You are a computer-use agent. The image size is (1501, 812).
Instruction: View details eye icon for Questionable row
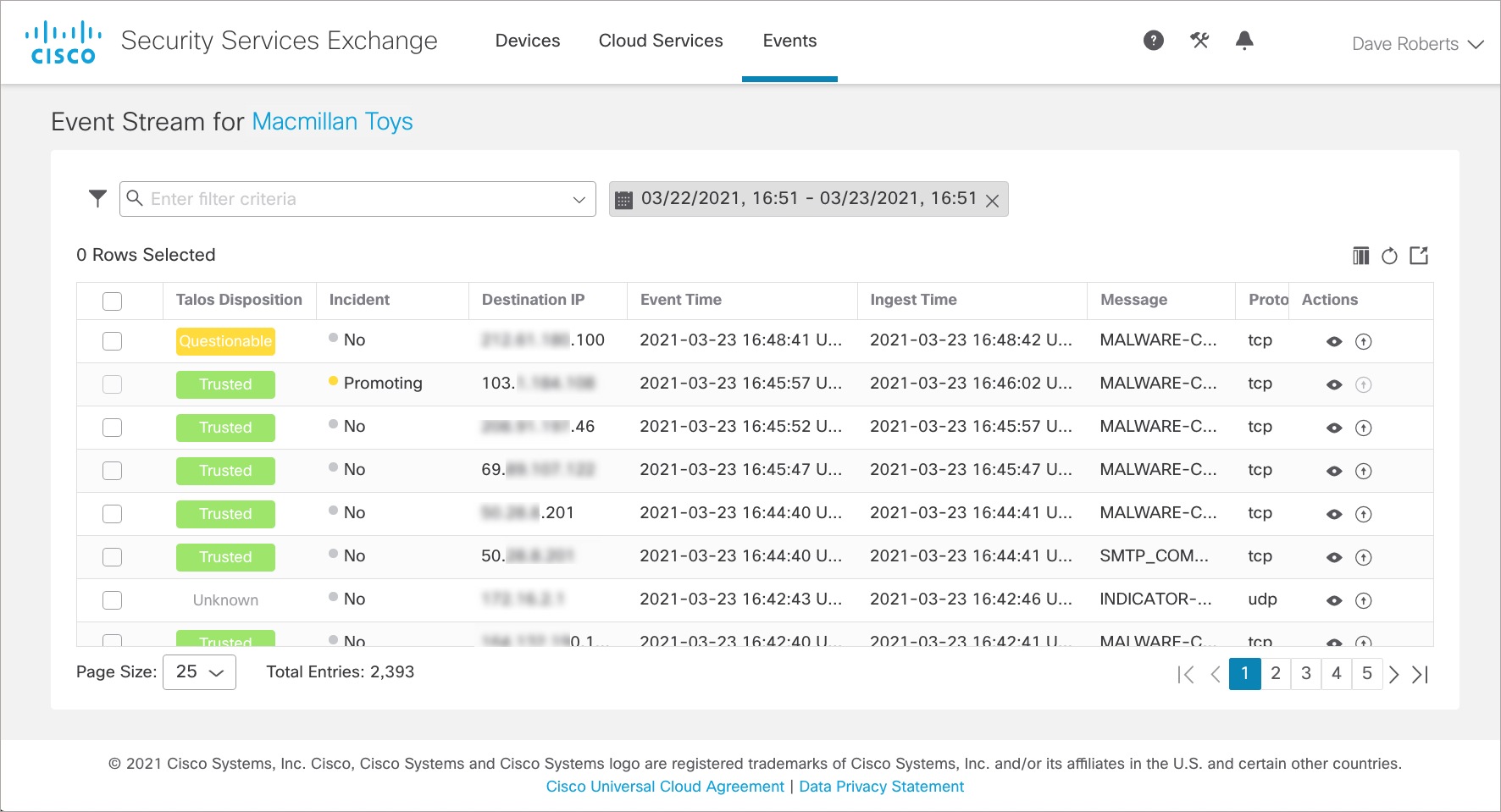click(x=1334, y=342)
